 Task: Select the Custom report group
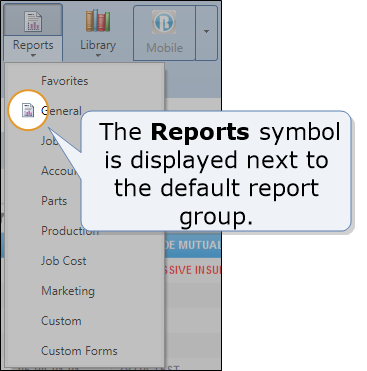61,321
